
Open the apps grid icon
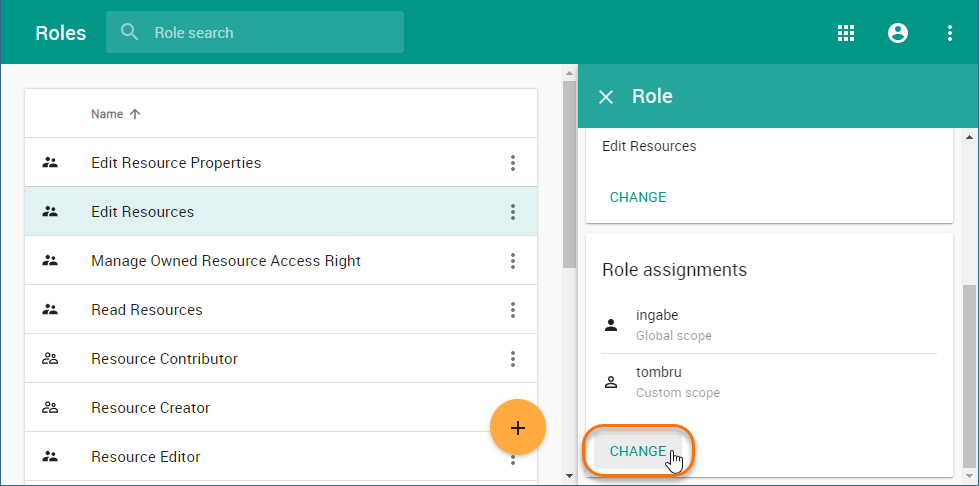846,33
